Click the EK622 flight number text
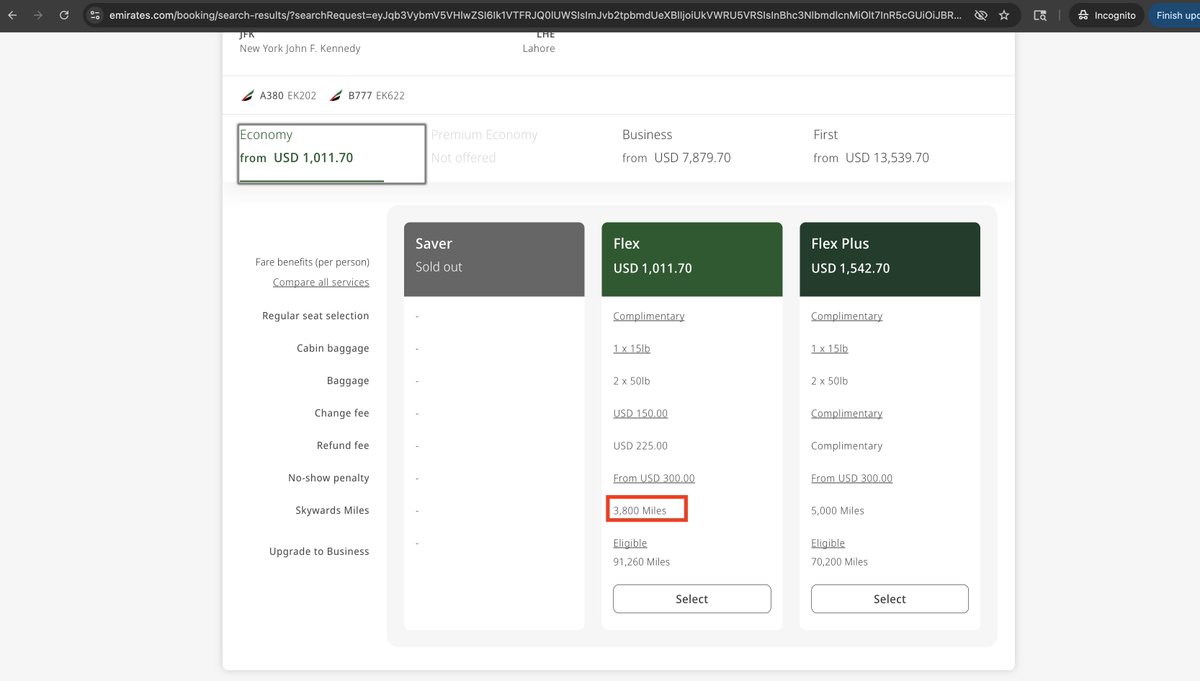 (x=390, y=96)
